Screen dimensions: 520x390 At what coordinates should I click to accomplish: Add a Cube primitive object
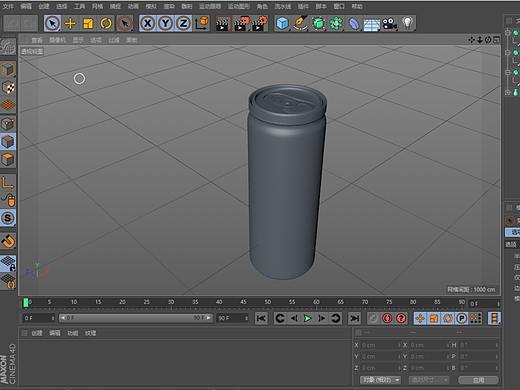tap(282, 23)
